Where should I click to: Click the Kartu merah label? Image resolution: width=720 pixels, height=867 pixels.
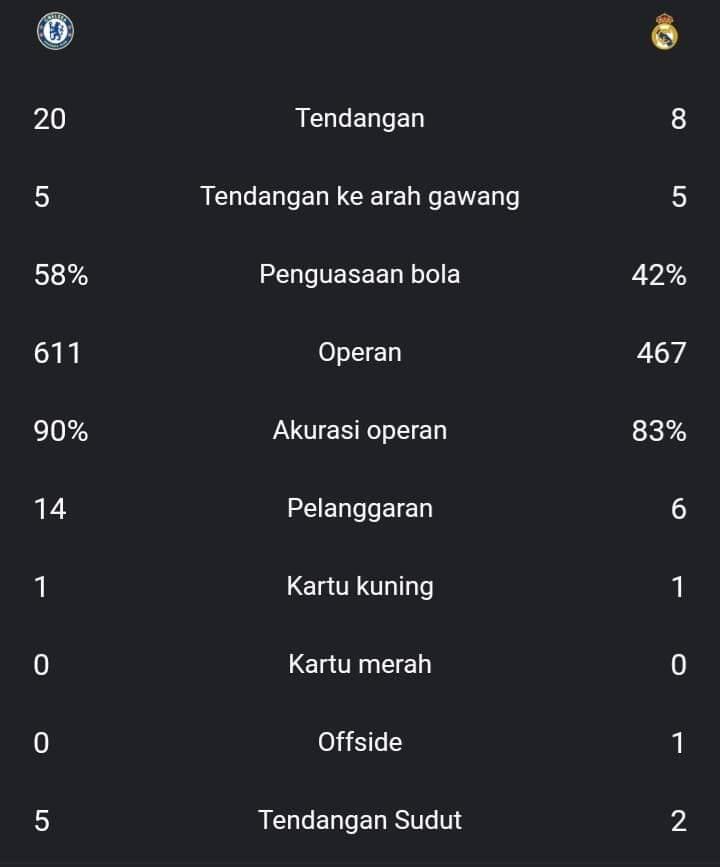(x=360, y=665)
